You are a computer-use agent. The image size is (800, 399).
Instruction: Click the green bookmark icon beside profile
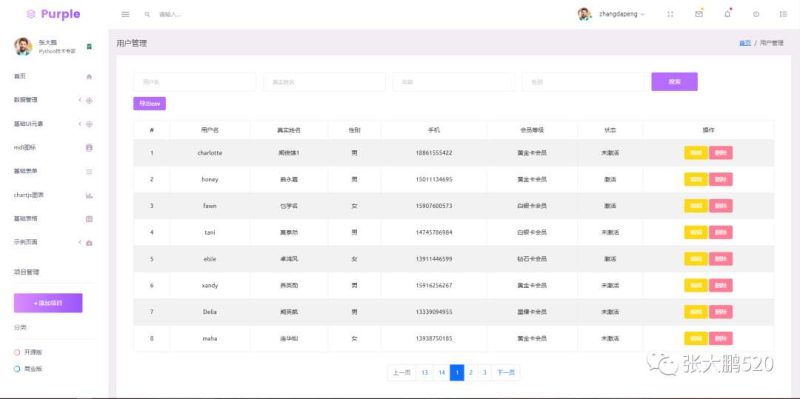[89, 46]
